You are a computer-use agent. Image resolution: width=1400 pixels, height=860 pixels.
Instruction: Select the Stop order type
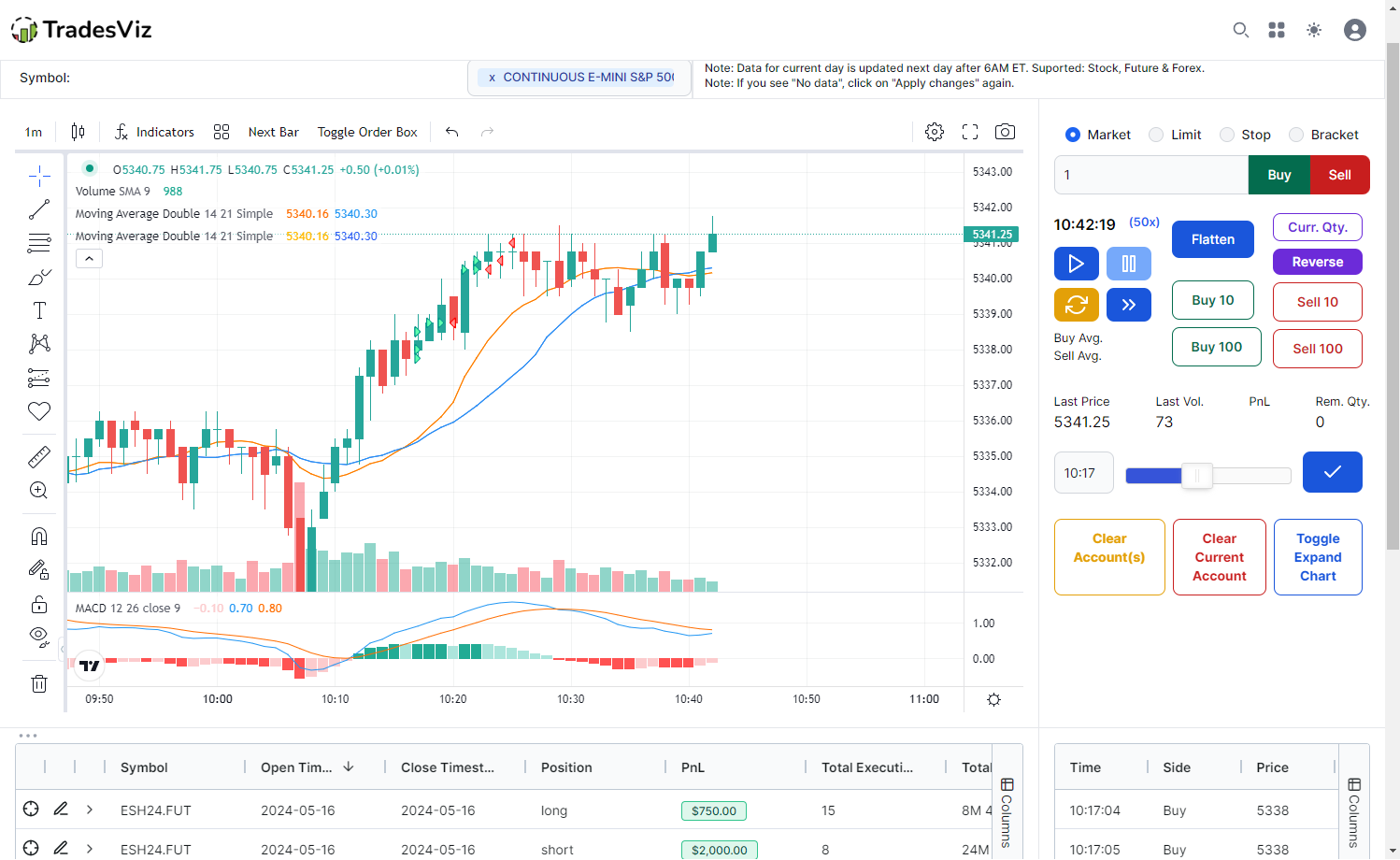click(1227, 135)
